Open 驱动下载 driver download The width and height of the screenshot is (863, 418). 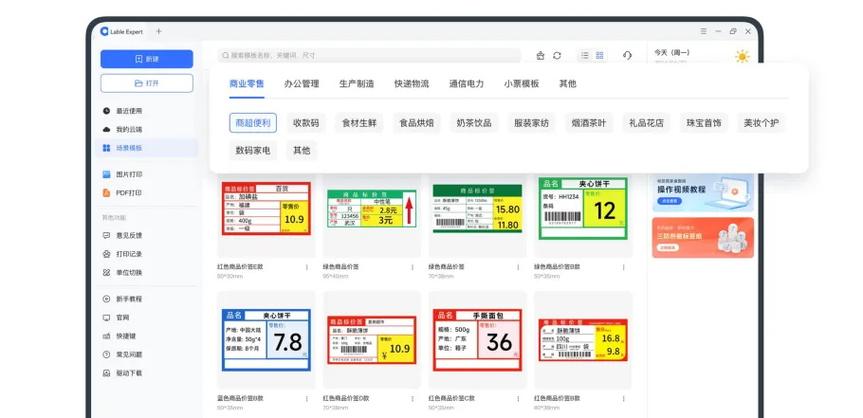coord(122,373)
